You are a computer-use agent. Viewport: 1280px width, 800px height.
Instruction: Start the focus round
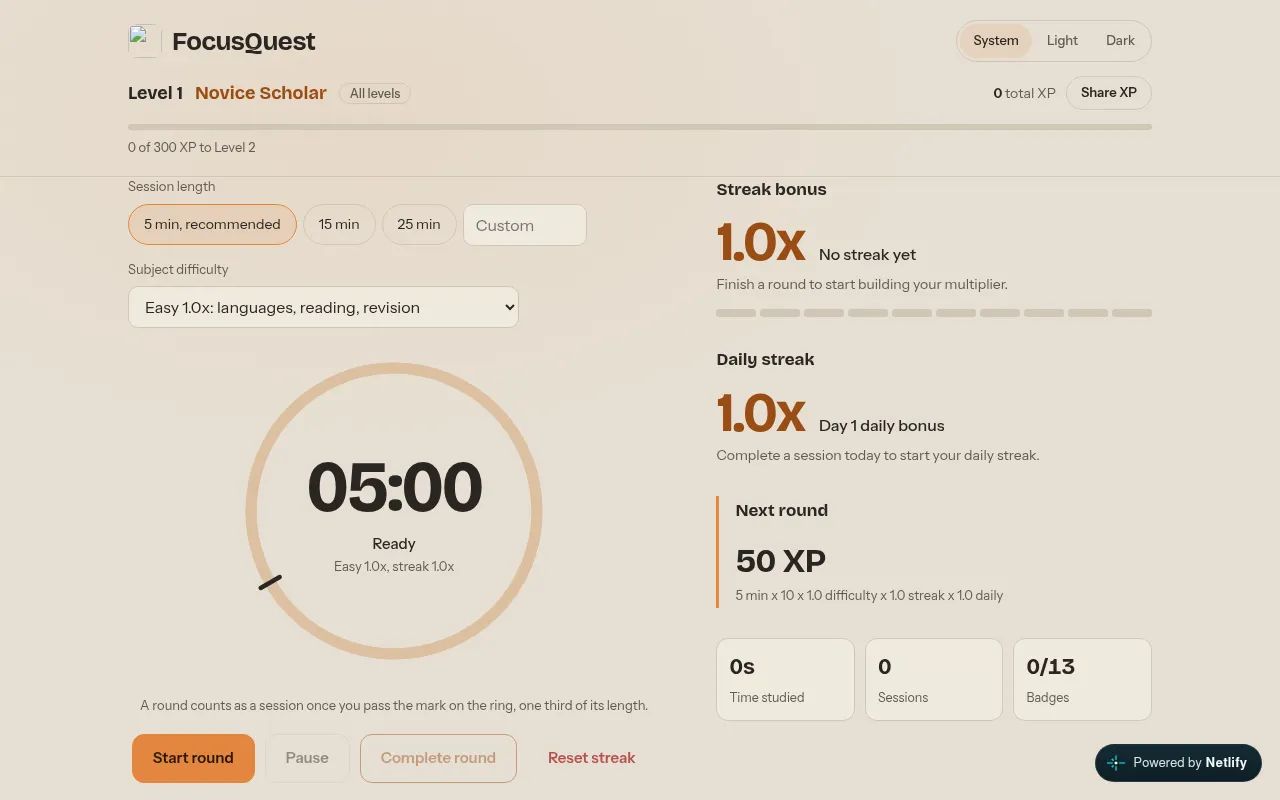[193, 758]
